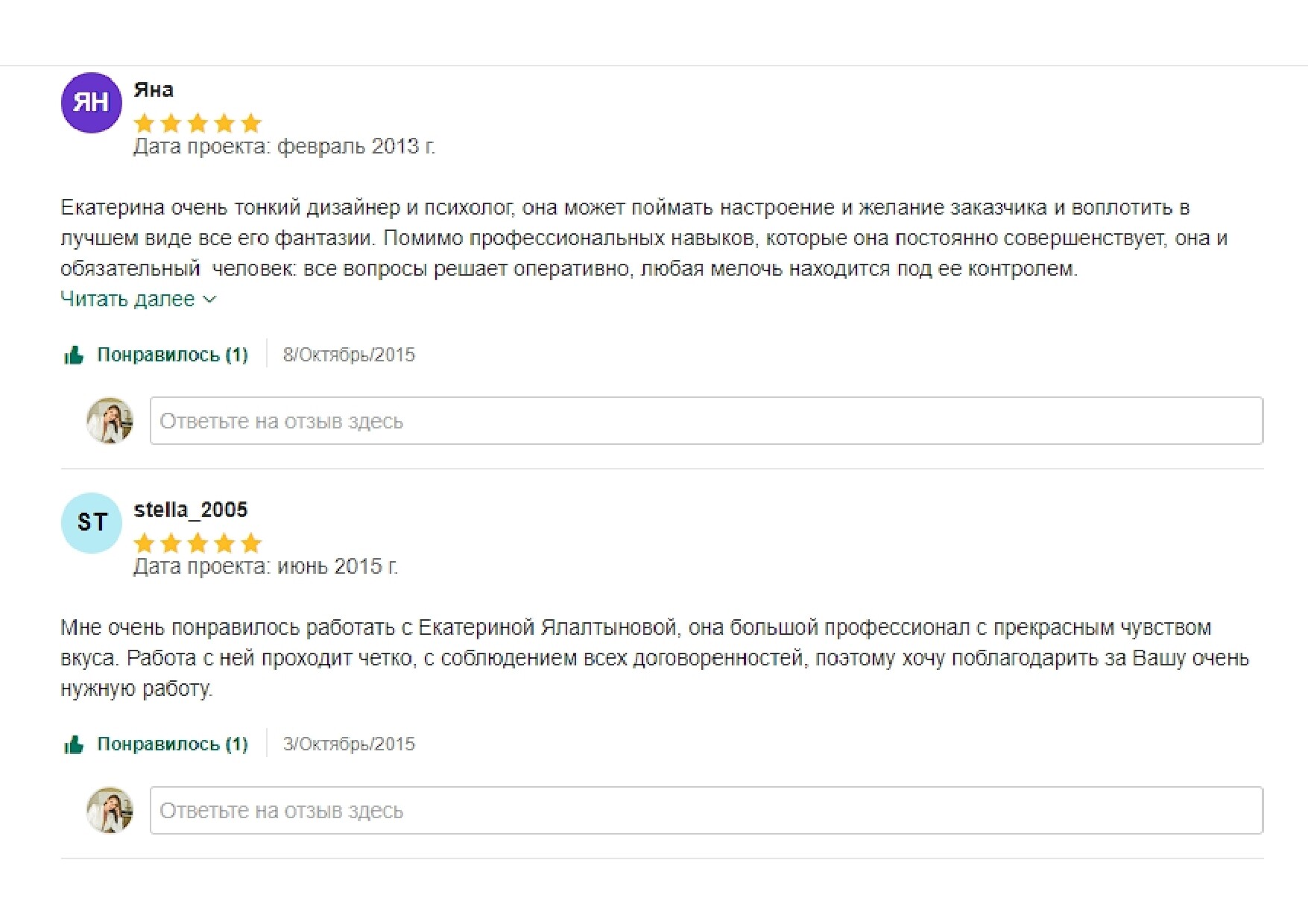
Task: Focus the reply field under Яна's review
Action: click(x=707, y=421)
